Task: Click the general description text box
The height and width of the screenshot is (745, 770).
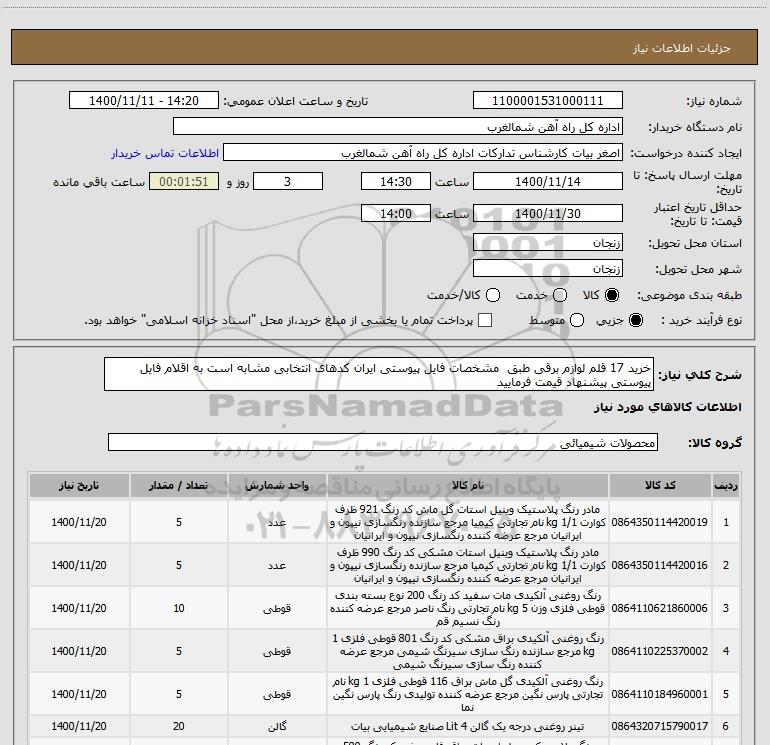Action: (379, 375)
